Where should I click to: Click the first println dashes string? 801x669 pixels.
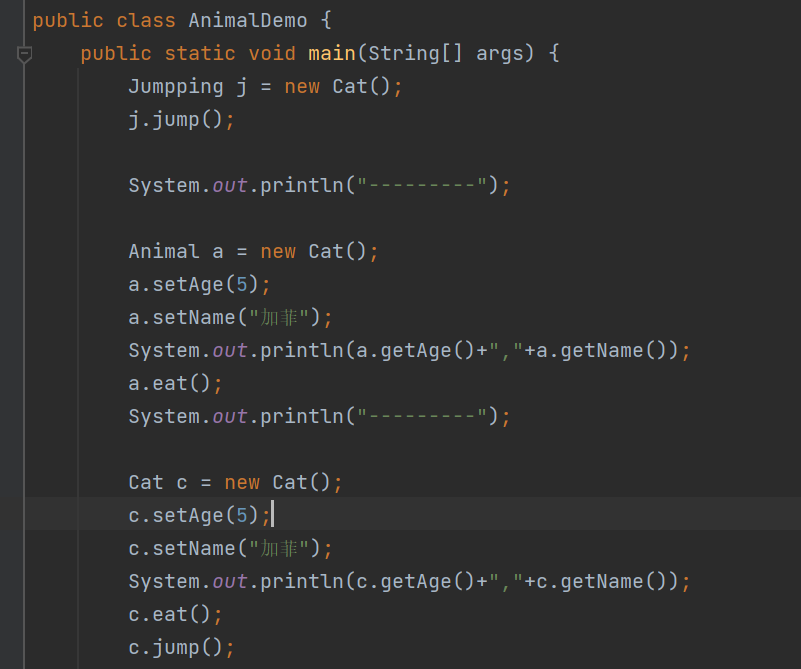click(x=428, y=185)
